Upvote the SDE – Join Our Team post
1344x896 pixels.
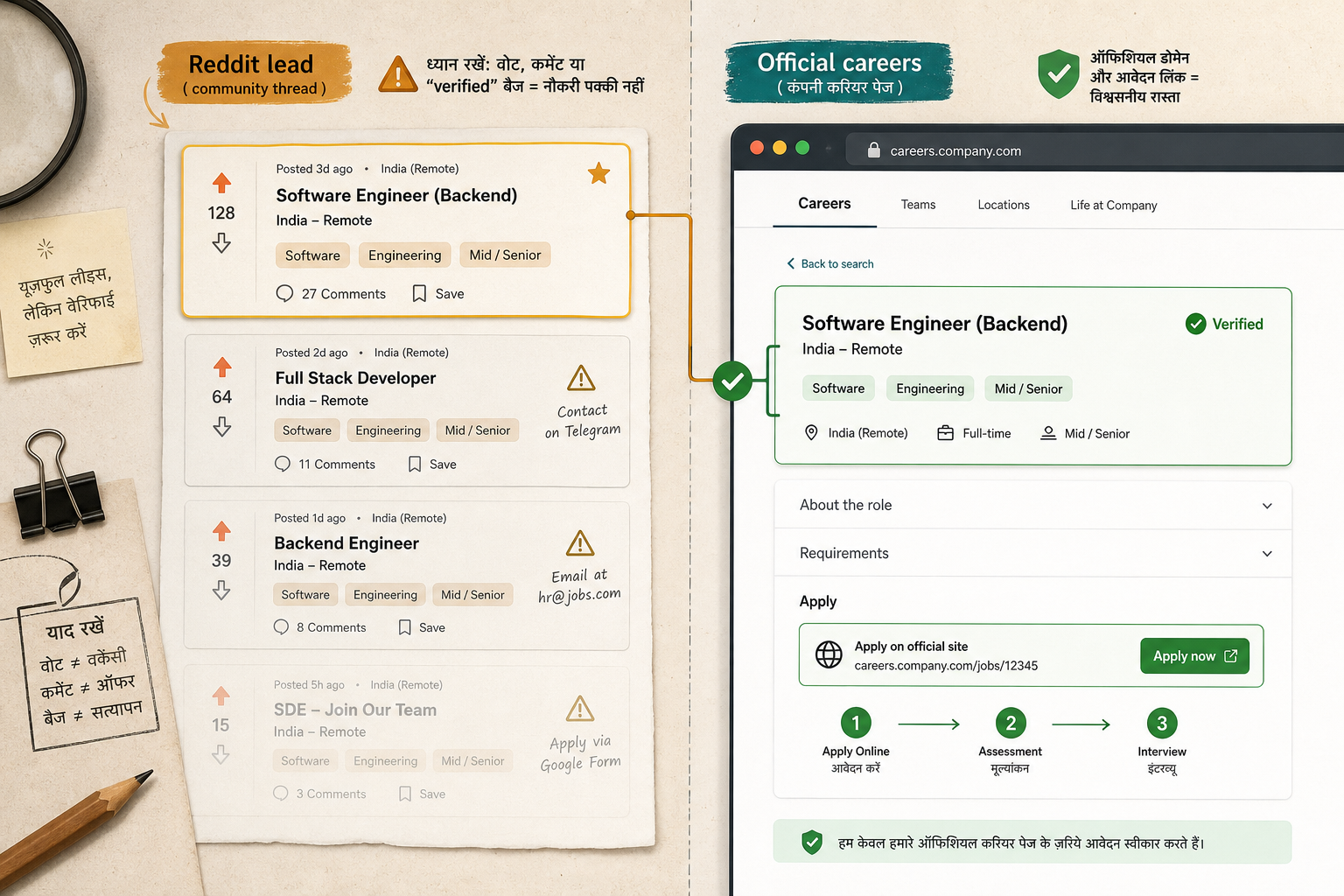(x=220, y=696)
